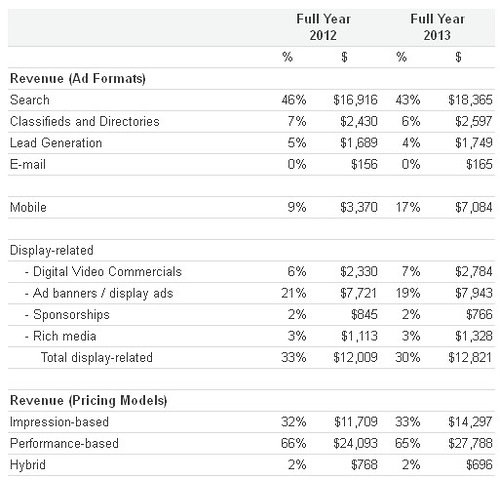Click the Lead Generation row label
This screenshot has height=480, width=500.
point(56,143)
